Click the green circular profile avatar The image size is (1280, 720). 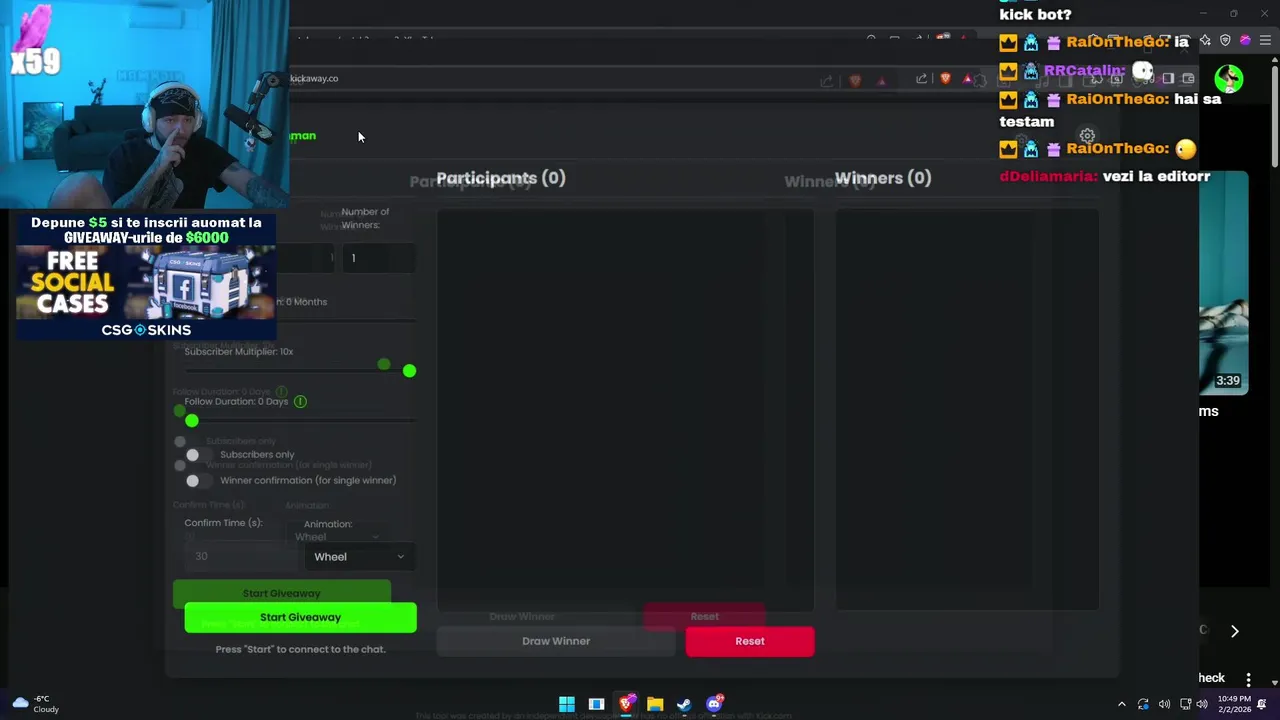(1229, 78)
